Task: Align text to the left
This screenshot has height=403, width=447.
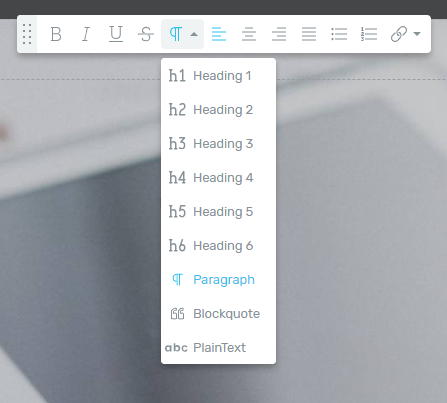Action: (x=219, y=34)
